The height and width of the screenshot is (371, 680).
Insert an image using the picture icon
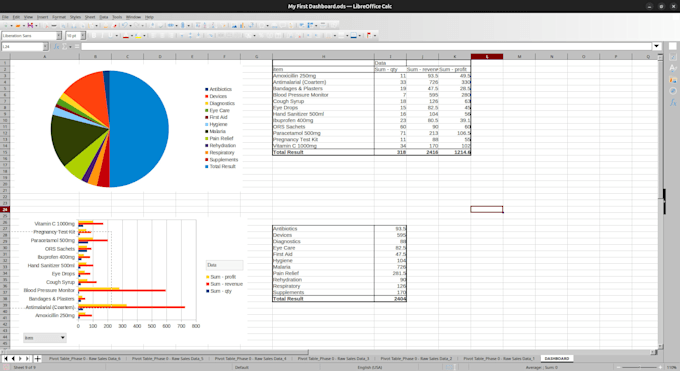234,26
